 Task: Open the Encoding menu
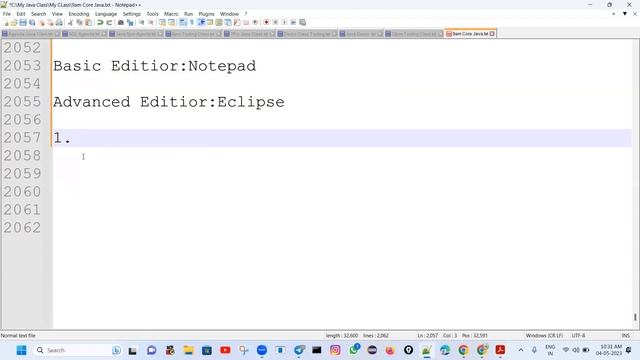point(79,14)
